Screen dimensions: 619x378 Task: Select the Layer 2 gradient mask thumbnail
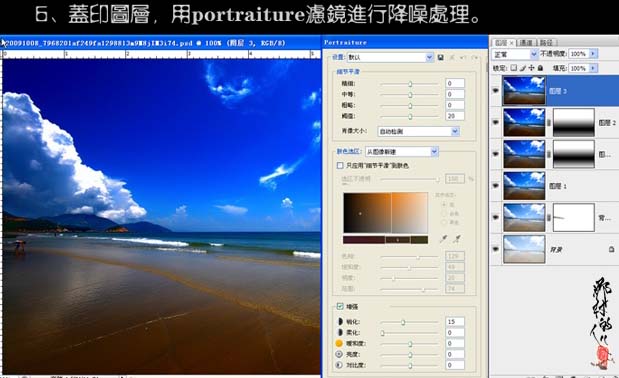(x=574, y=123)
